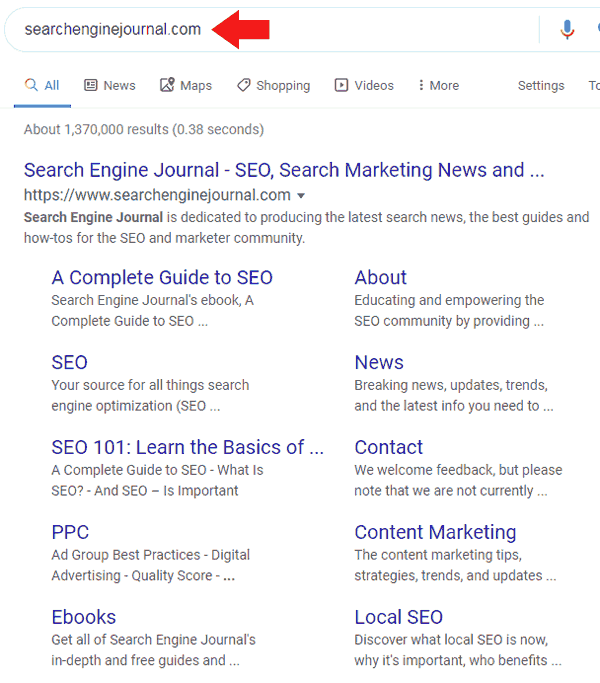The height and width of the screenshot is (683, 600).
Task: Click the newspaper icon beside News
Action: coord(91,85)
